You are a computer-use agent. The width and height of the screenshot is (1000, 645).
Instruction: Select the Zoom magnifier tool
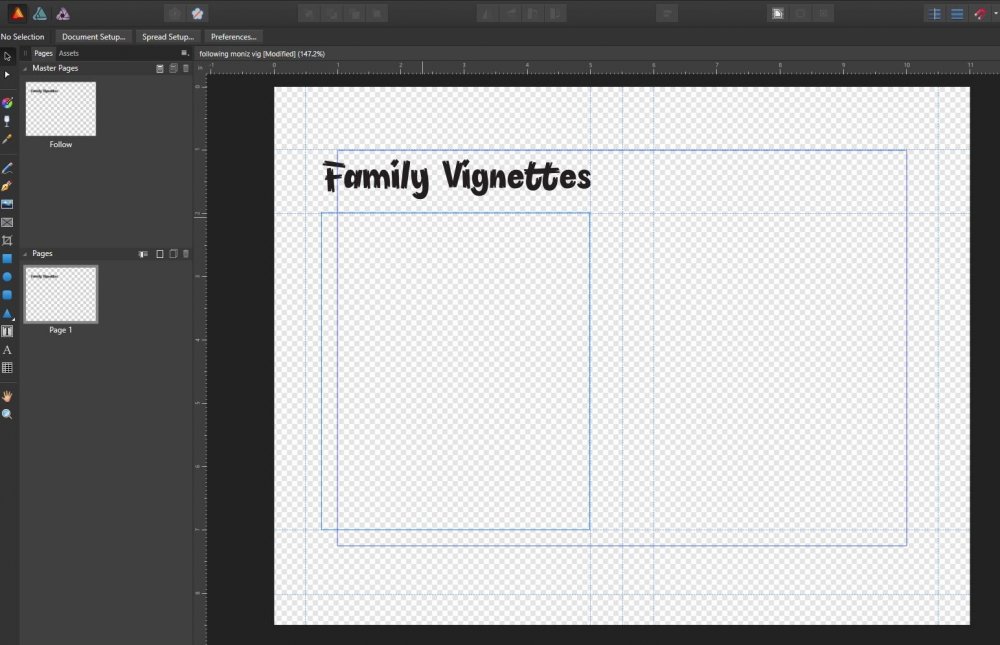tap(7, 414)
